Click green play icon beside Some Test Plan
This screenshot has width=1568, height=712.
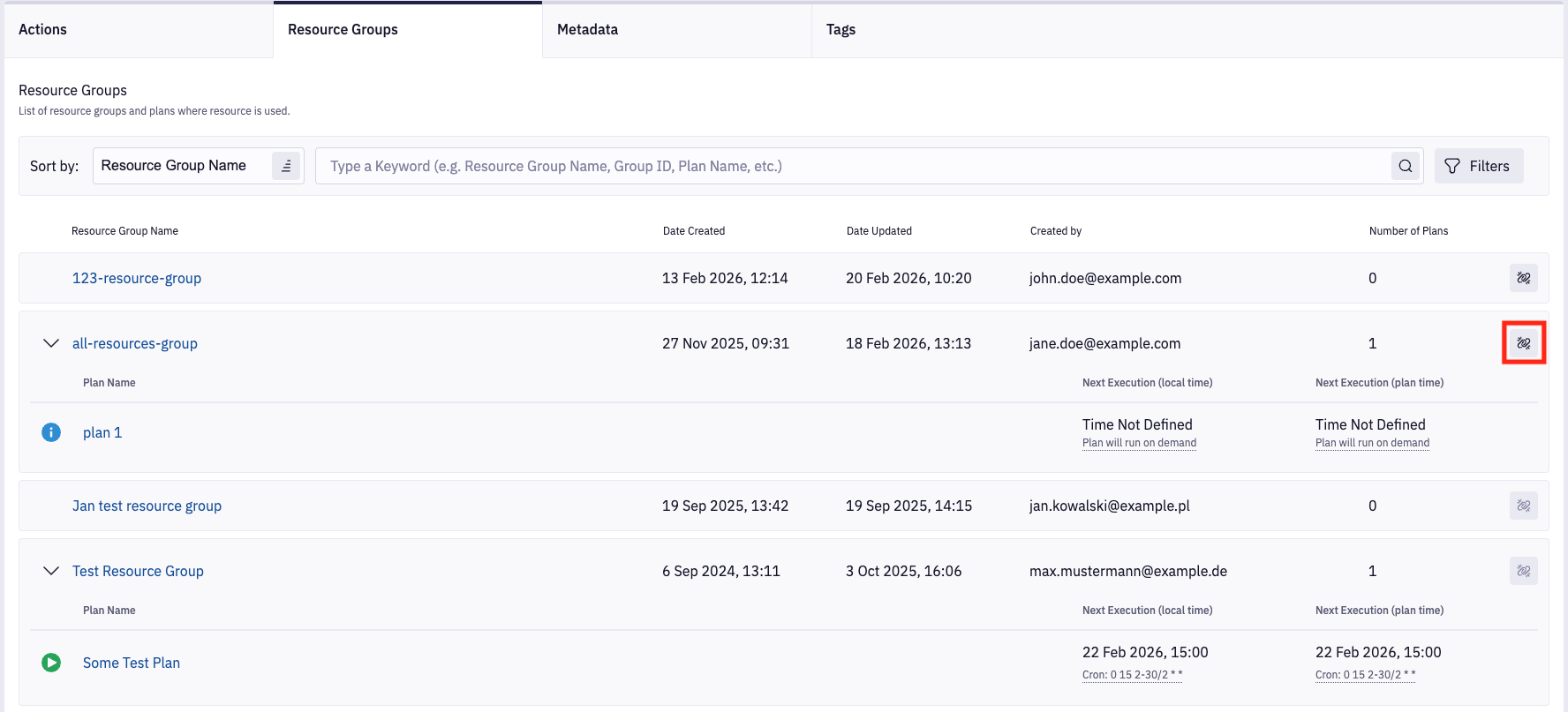tap(51, 663)
